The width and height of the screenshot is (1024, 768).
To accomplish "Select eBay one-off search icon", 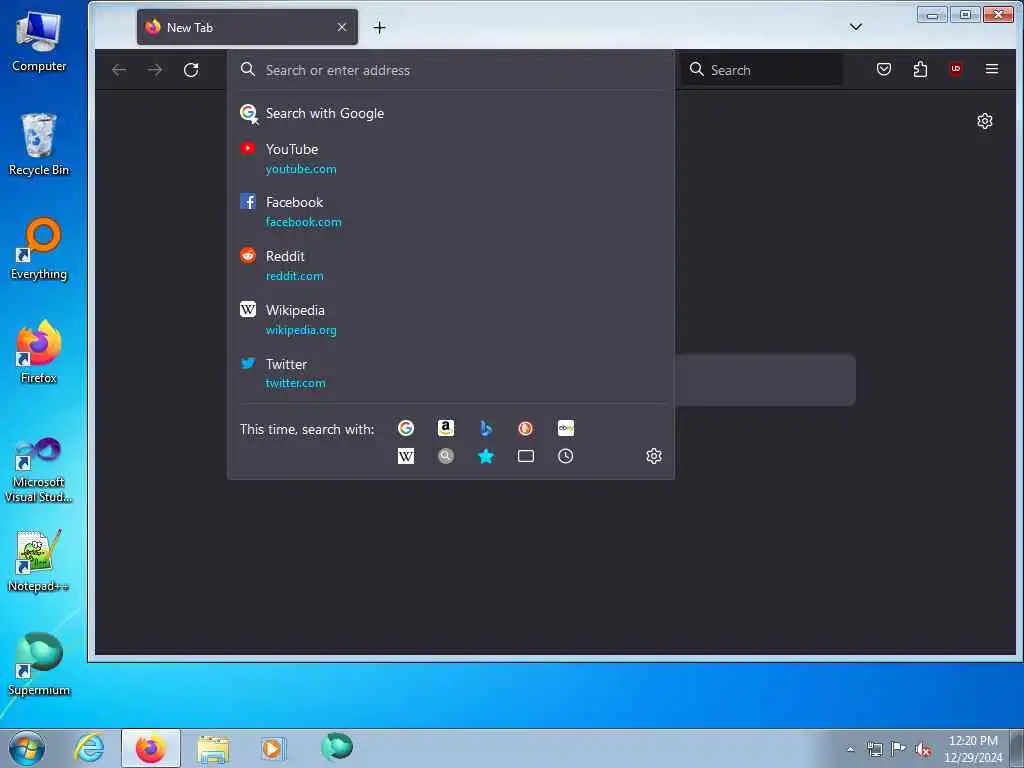I will pyautogui.click(x=566, y=428).
